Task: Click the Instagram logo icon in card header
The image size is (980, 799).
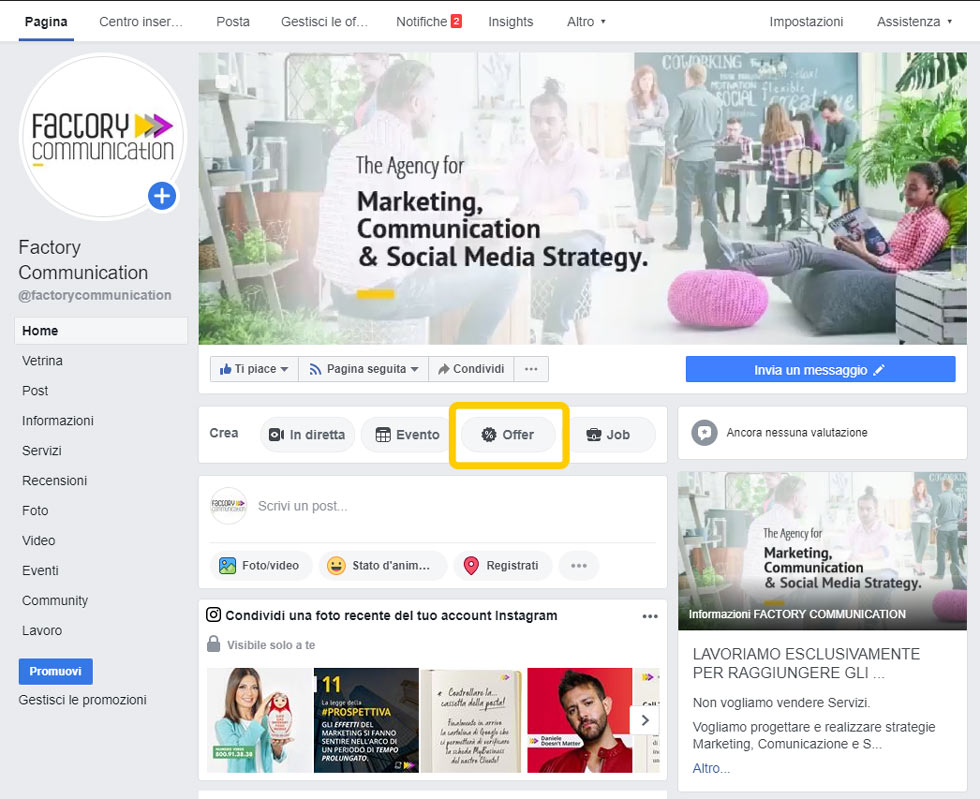Action: pyautogui.click(x=214, y=615)
